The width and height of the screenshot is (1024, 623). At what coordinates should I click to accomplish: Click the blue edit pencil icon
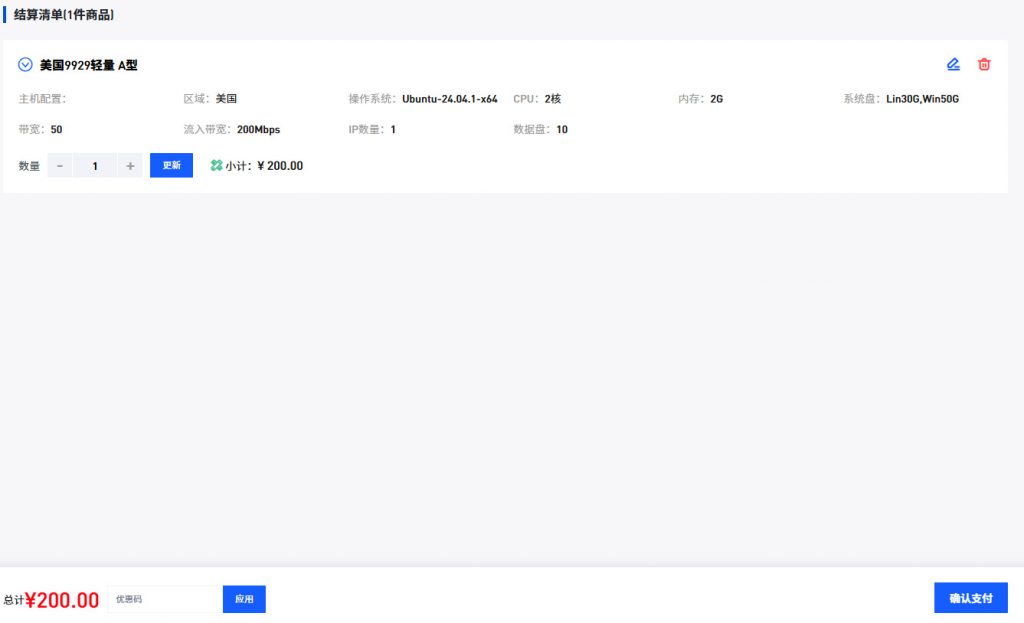[953, 65]
